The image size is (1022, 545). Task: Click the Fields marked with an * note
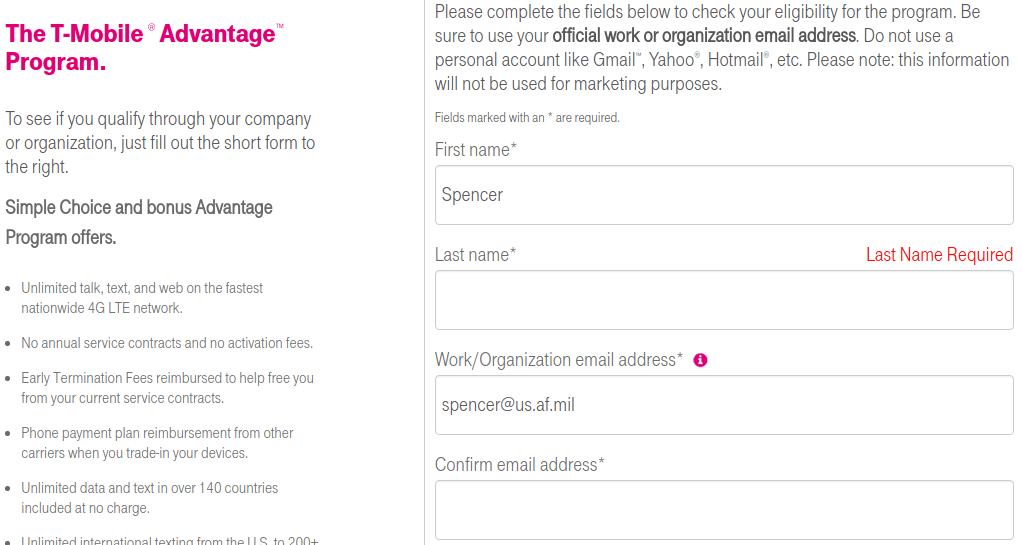pos(527,118)
